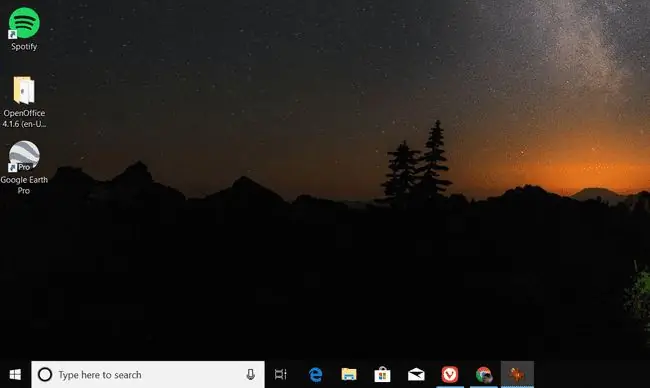Image resolution: width=650 pixels, height=388 pixels.
Task: Open File Explorer from the taskbar
Action: pos(349,374)
